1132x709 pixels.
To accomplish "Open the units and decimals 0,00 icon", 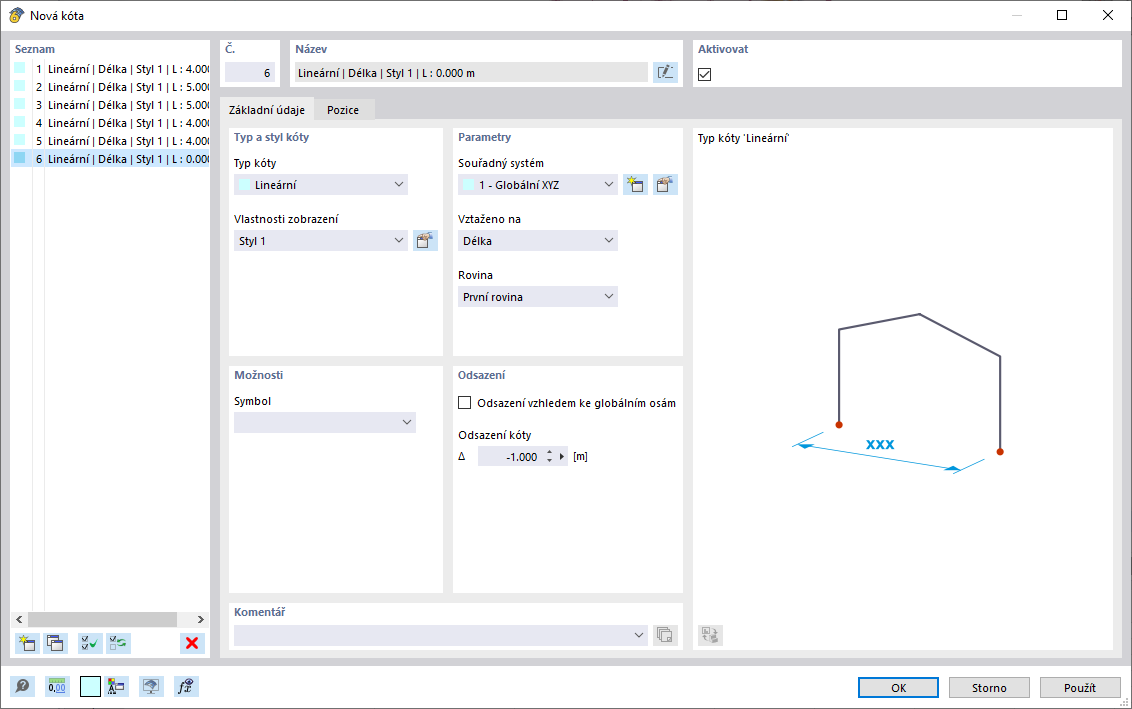I will click(x=58, y=687).
